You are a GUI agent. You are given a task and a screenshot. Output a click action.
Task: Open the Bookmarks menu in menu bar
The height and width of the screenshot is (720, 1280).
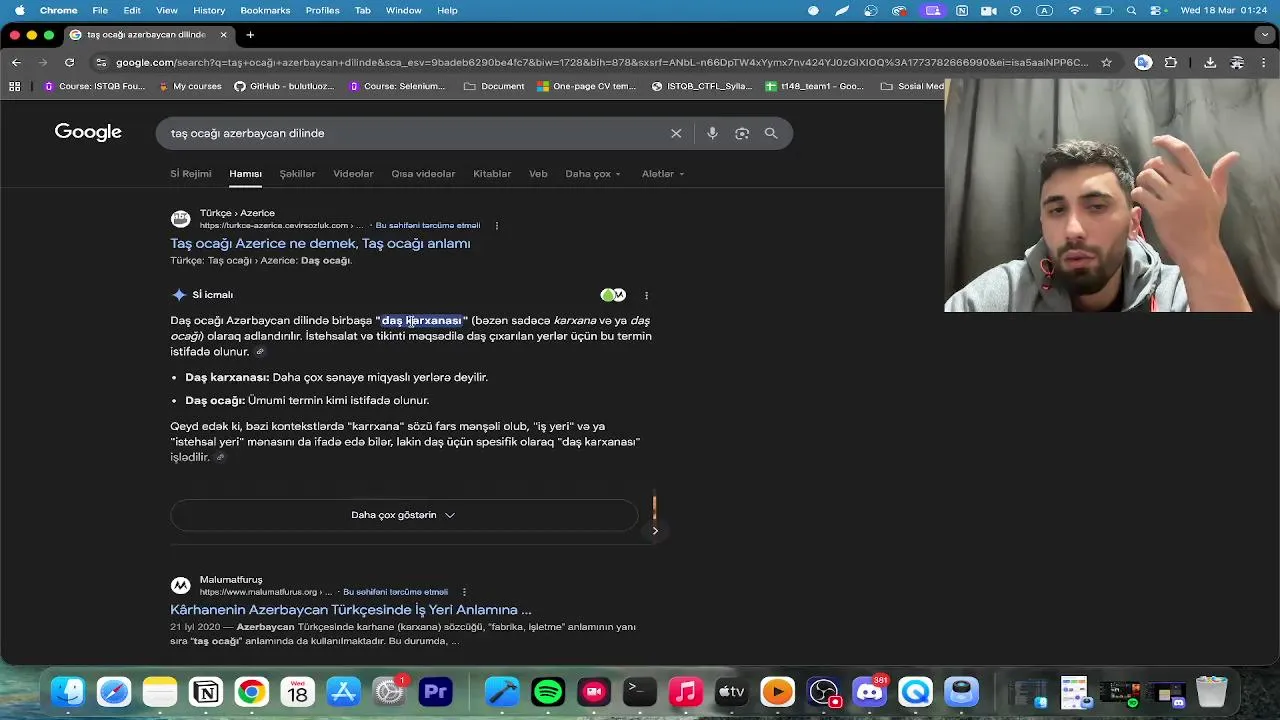265,10
